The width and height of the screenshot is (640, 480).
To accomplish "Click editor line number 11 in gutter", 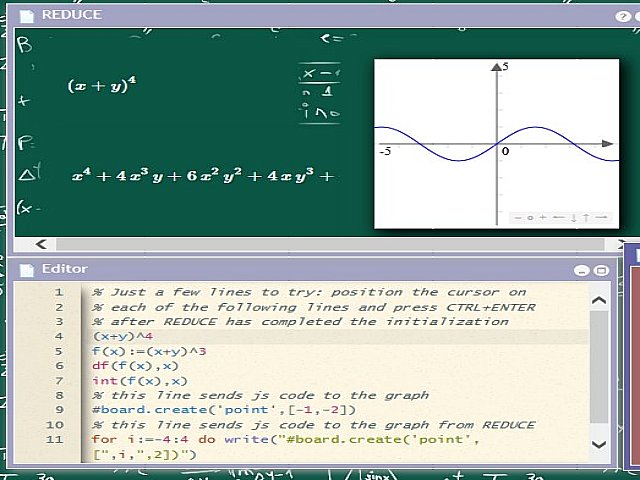I will point(55,440).
